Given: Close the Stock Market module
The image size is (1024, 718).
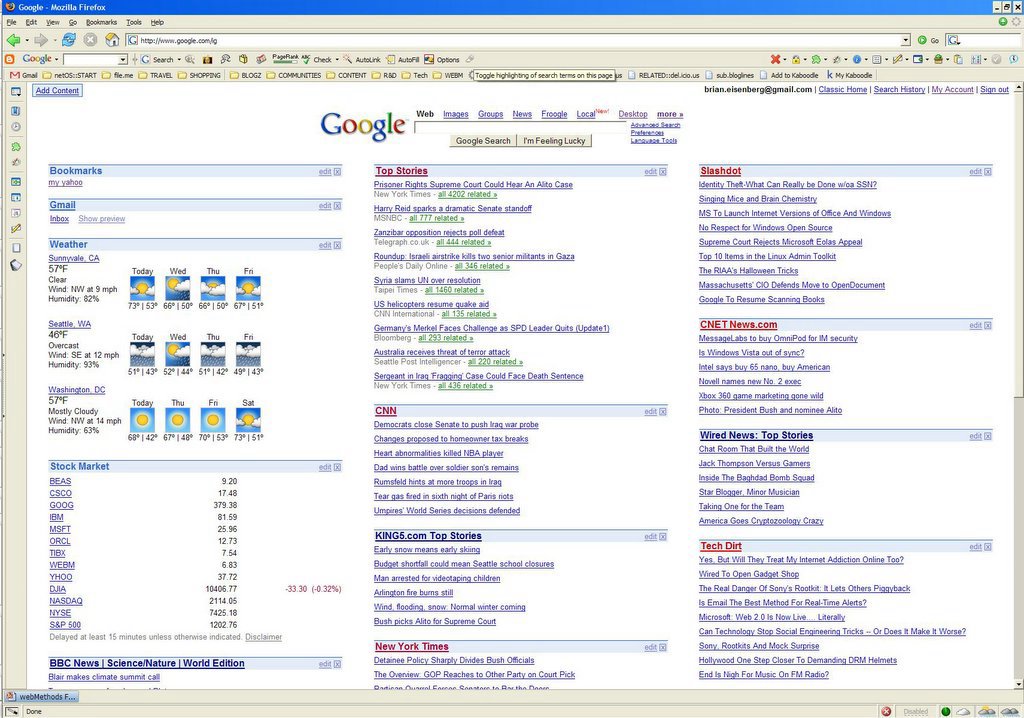Looking at the screenshot, I should pos(337,468).
